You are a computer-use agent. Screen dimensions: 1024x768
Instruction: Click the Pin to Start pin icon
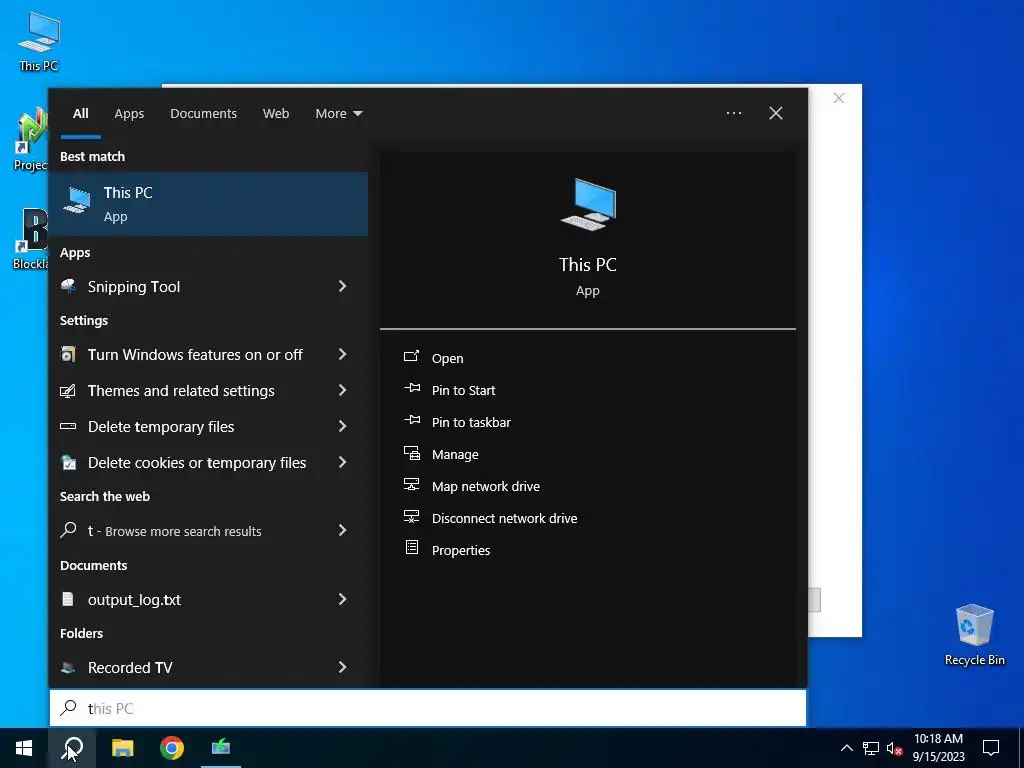411,389
